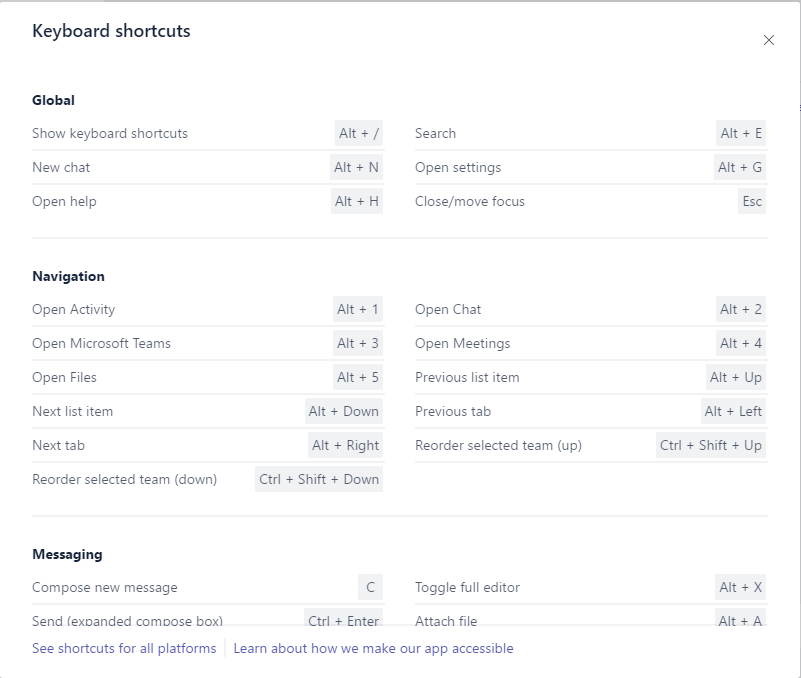Image resolution: width=801 pixels, height=678 pixels.
Task: Click the Alt + / key badge
Action: click(x=359, y=133)
